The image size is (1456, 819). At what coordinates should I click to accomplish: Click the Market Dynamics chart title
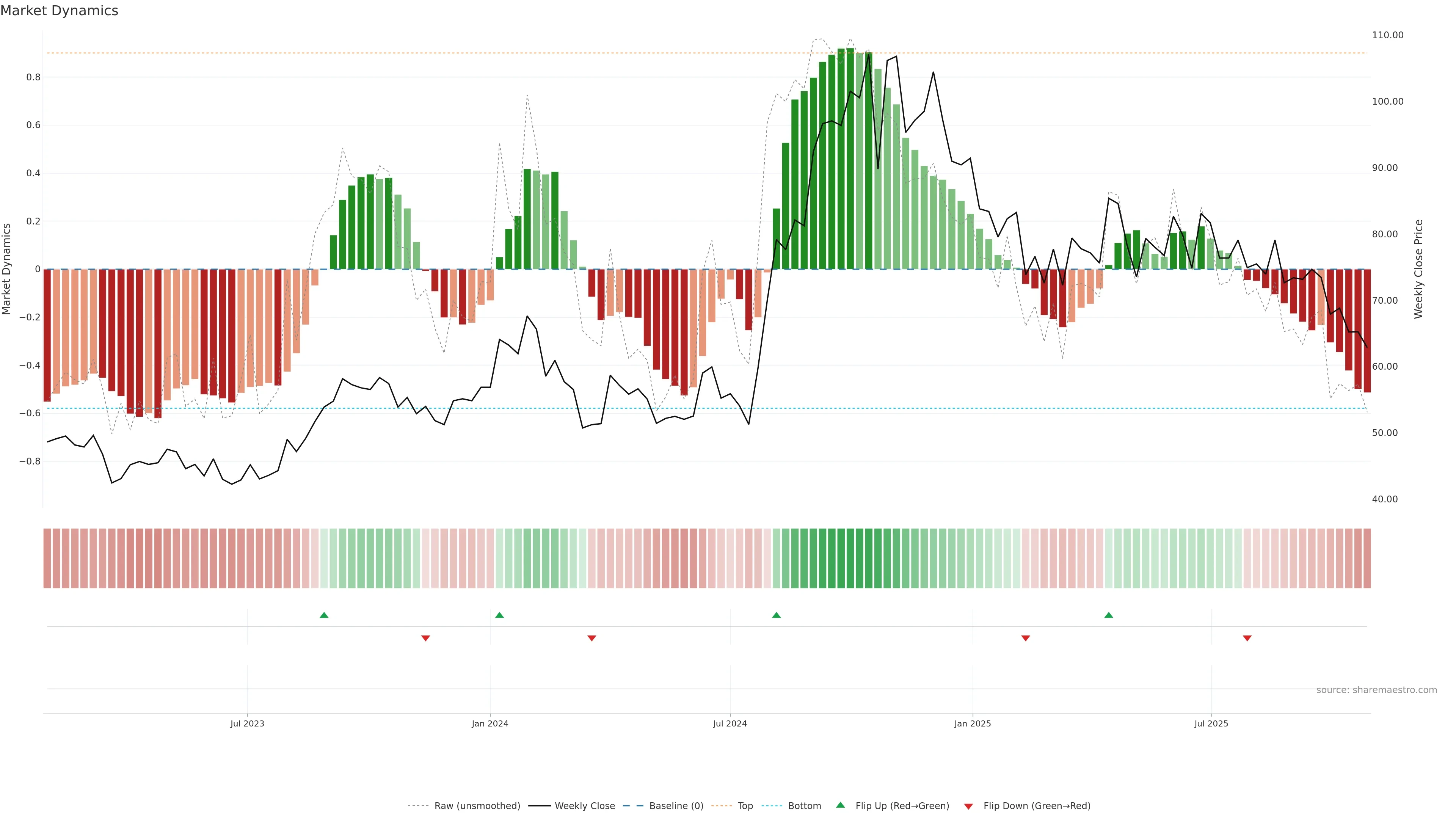tap(60, 11)
